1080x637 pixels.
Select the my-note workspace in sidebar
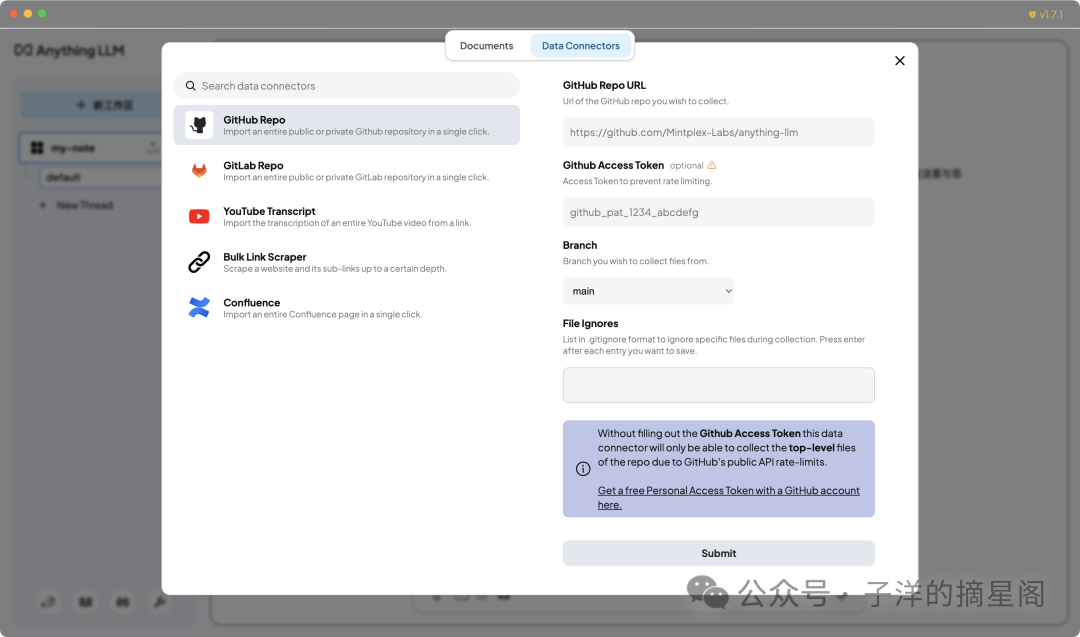91,148
